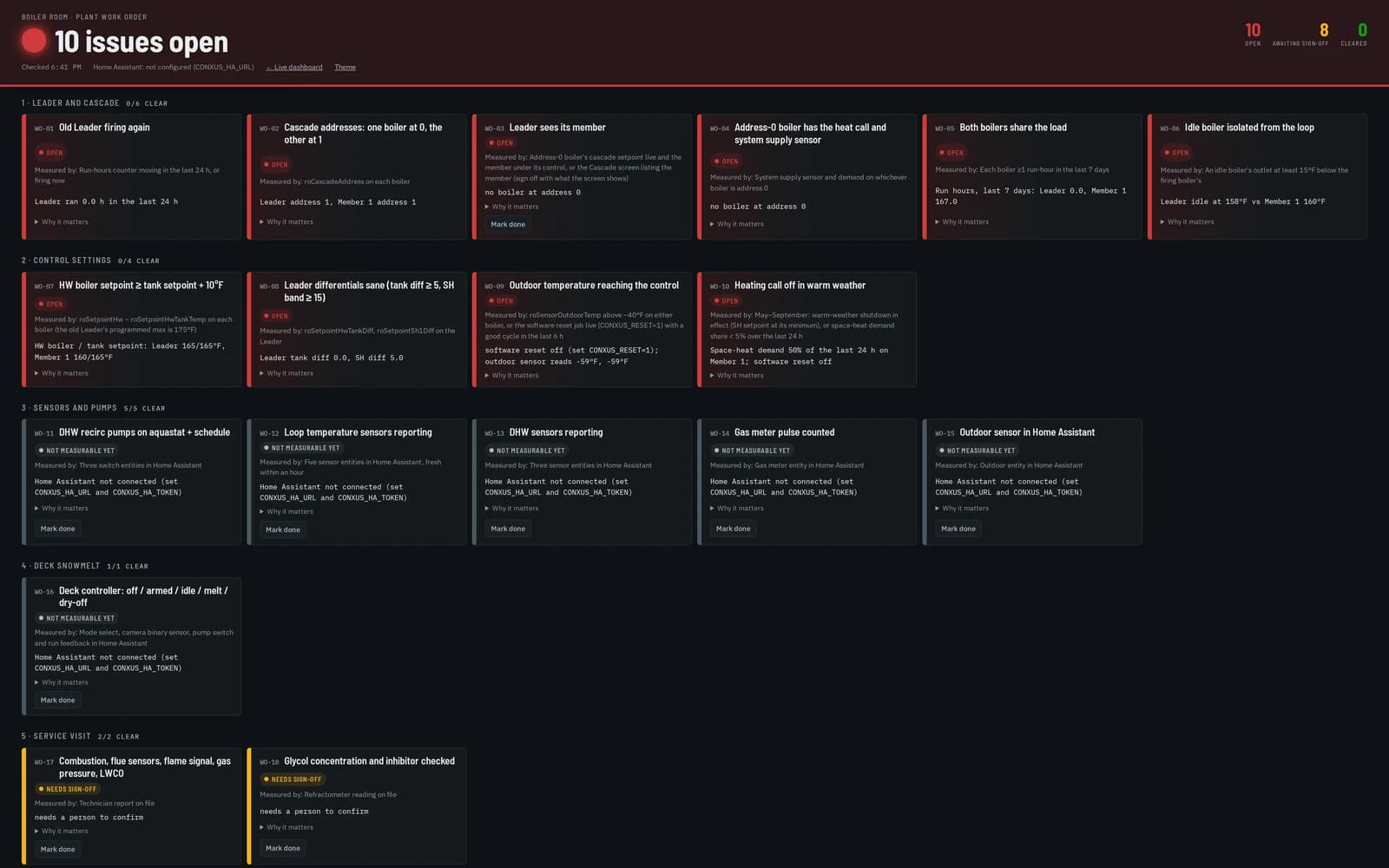1389x868 pixels.
Task: Expand 'Why it matters' under Both boilers share the load
Action: 962,222
